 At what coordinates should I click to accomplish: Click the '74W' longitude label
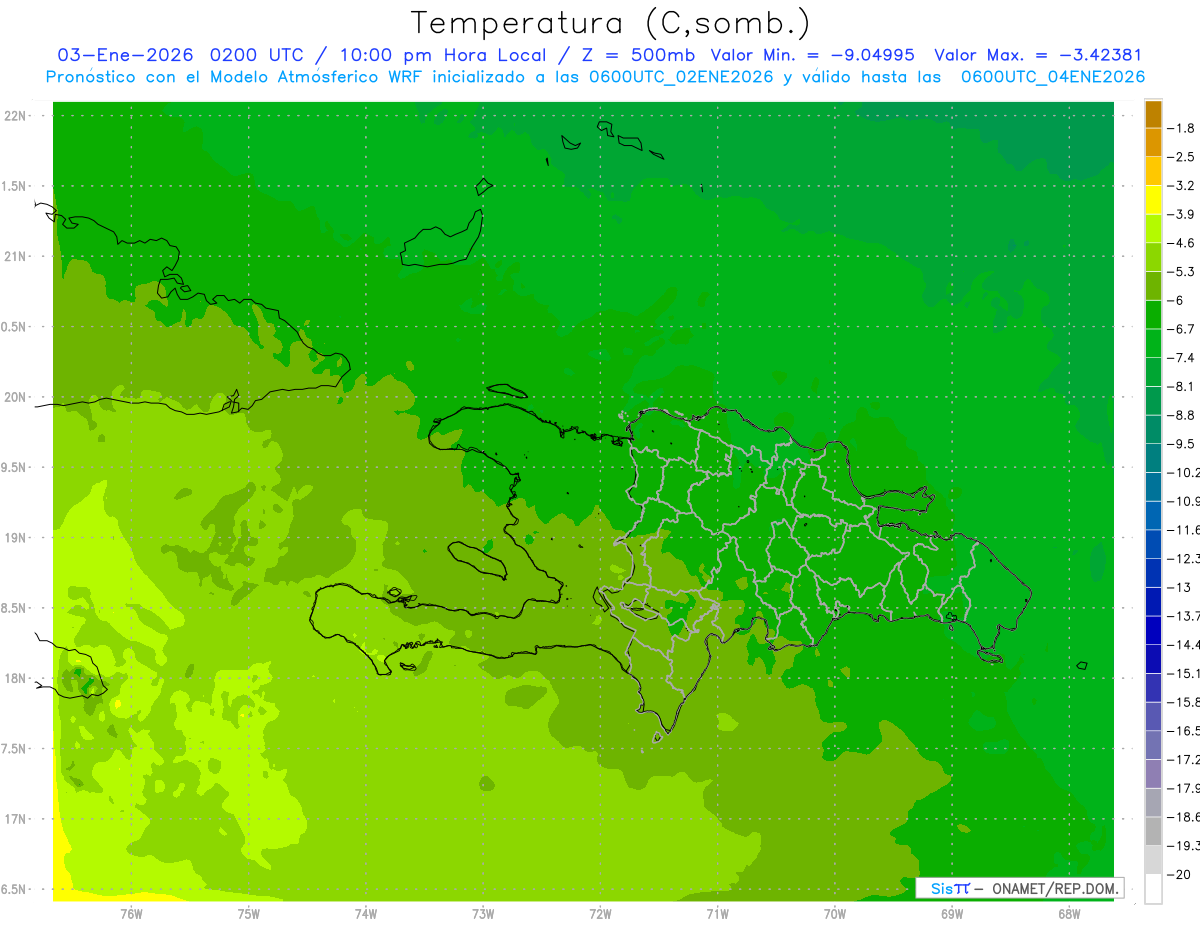click(x=366, y=913)
